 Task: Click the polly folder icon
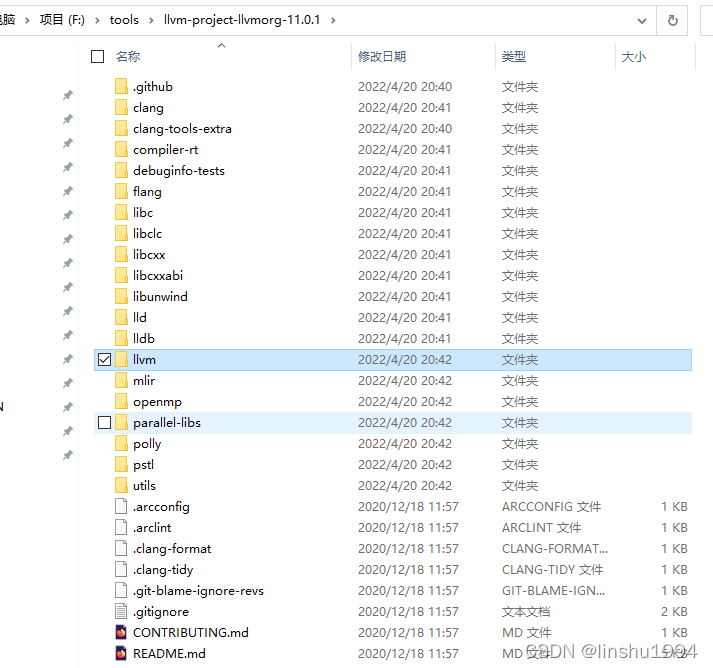click(x=121, y=443)
